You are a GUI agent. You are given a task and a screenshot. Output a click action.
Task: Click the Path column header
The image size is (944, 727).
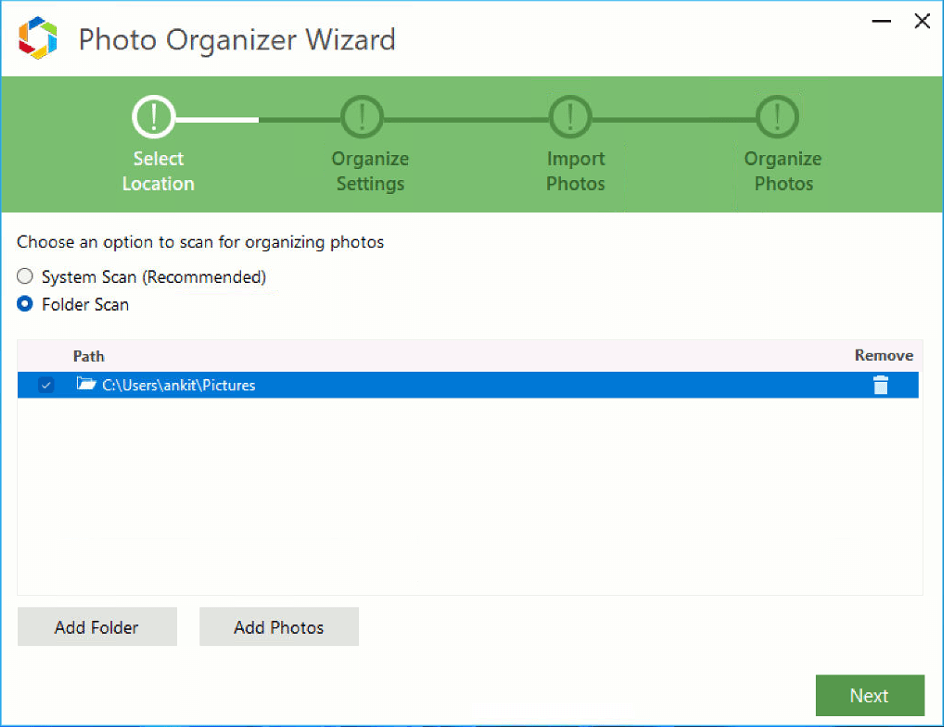[88, 356]
